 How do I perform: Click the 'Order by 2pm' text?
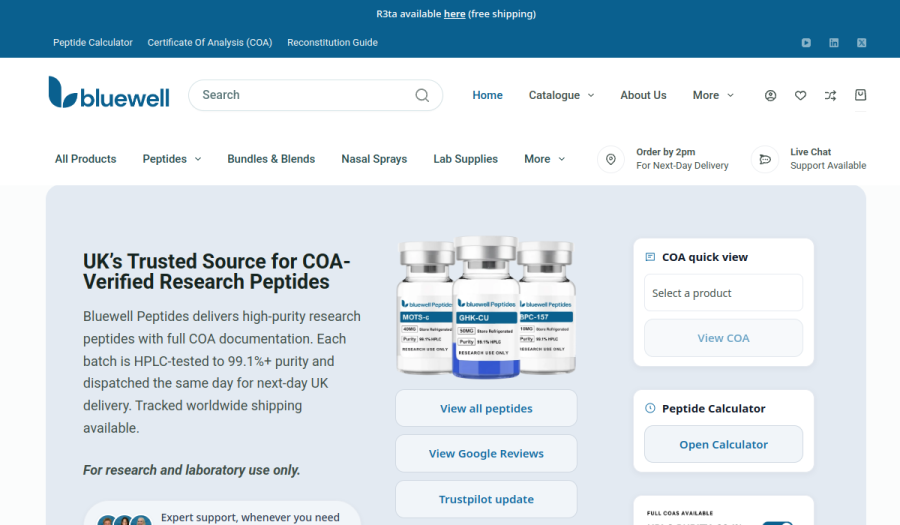(x=666, y=152)
